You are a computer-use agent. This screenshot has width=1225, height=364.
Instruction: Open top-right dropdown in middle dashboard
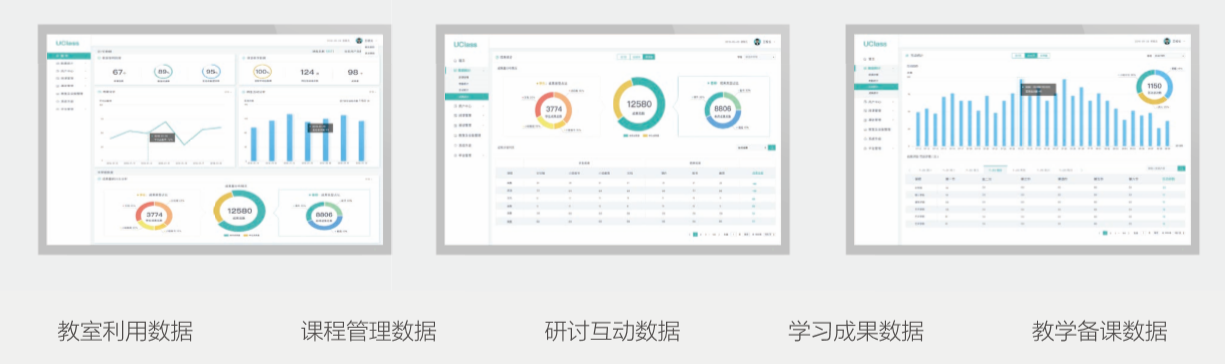click(759, 57)
